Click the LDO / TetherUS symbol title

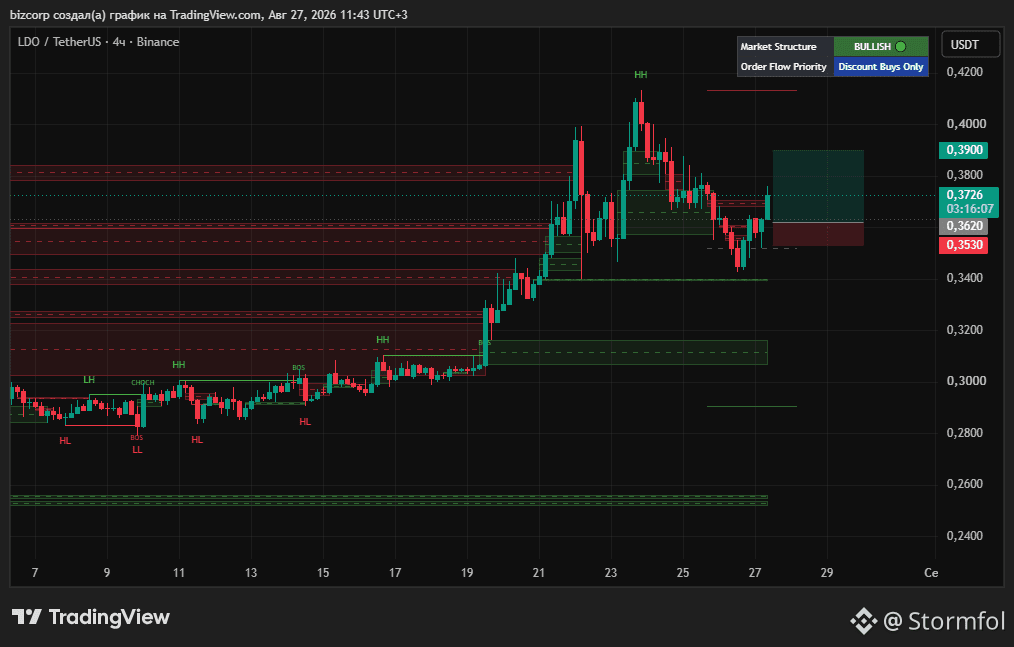(59, 42)
